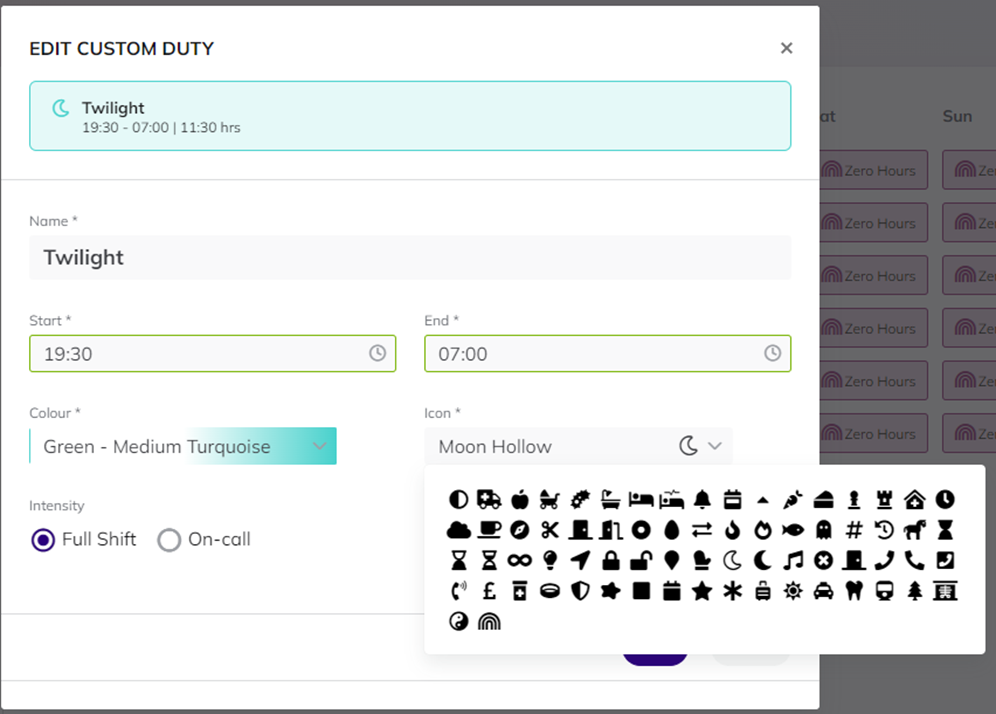Open the Colour dropdown Green - Medium Turquoise
This screenshot has width=996, height=714.
pyautogui.click(x=183, y=446)
